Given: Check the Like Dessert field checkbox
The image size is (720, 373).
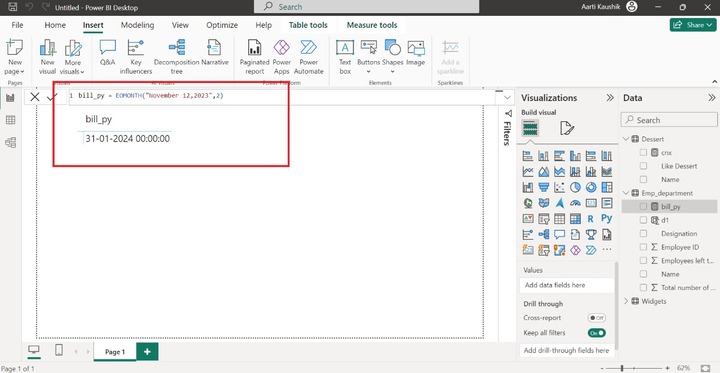Looking at the screenshot, I should point(643,166).
